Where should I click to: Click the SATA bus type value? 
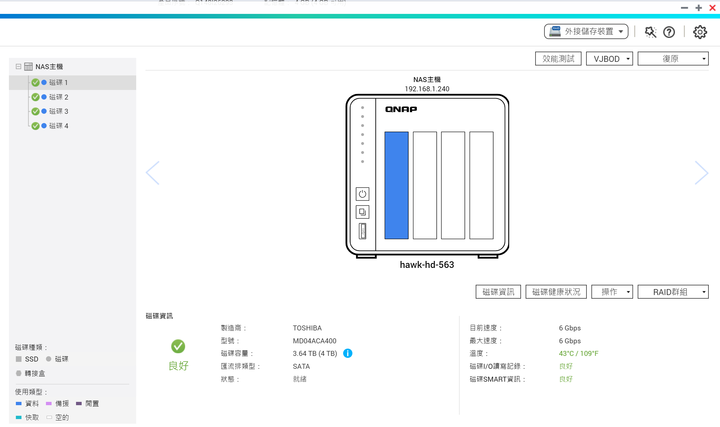pos(301,367)
